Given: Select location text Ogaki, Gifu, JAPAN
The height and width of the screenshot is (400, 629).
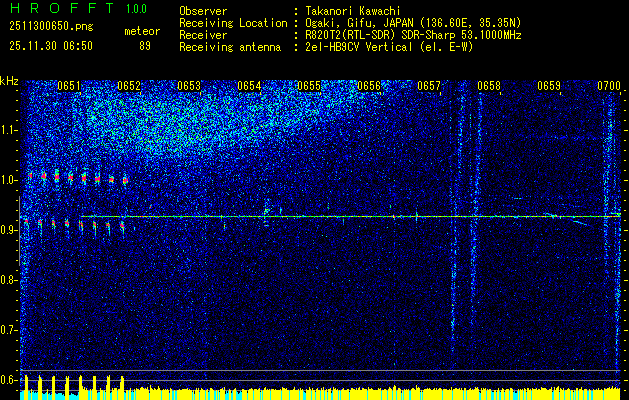Looking at the screenshot, I should click(359, 23).
